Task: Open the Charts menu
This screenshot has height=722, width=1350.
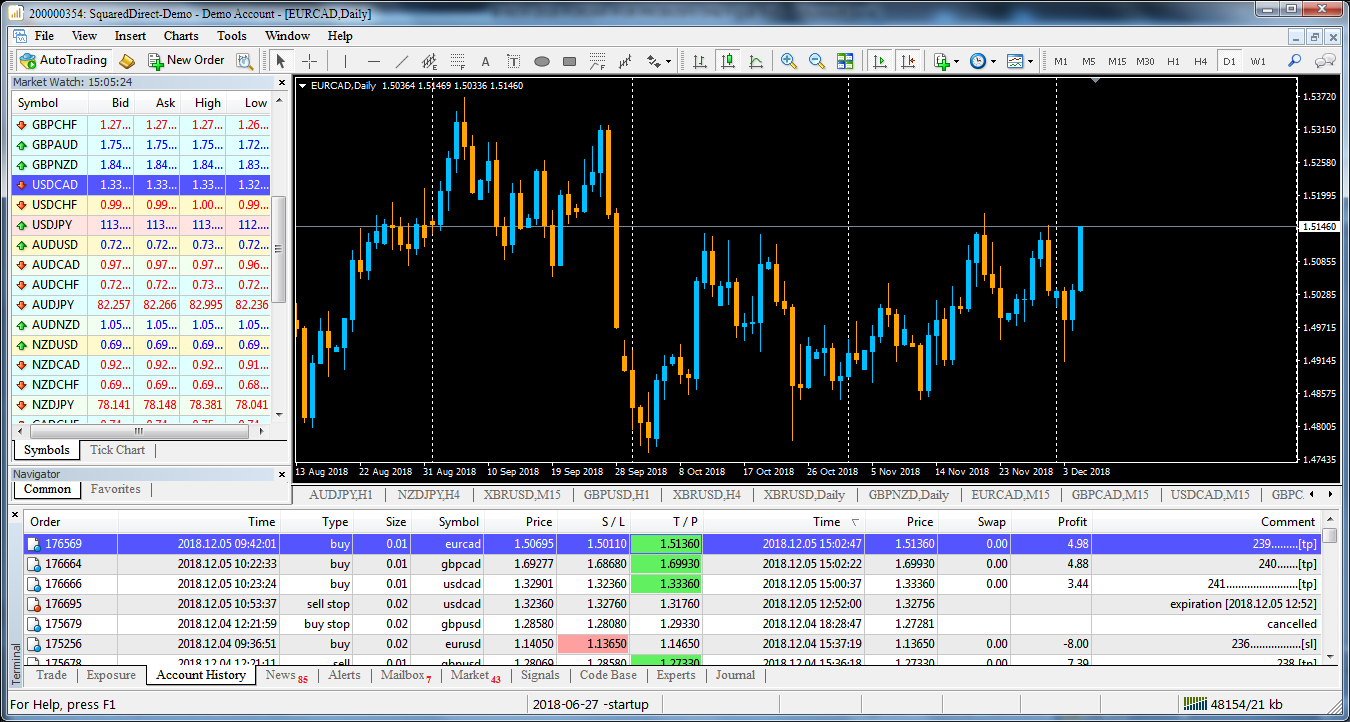Action: pyautogui.click(x=181, y=36)
